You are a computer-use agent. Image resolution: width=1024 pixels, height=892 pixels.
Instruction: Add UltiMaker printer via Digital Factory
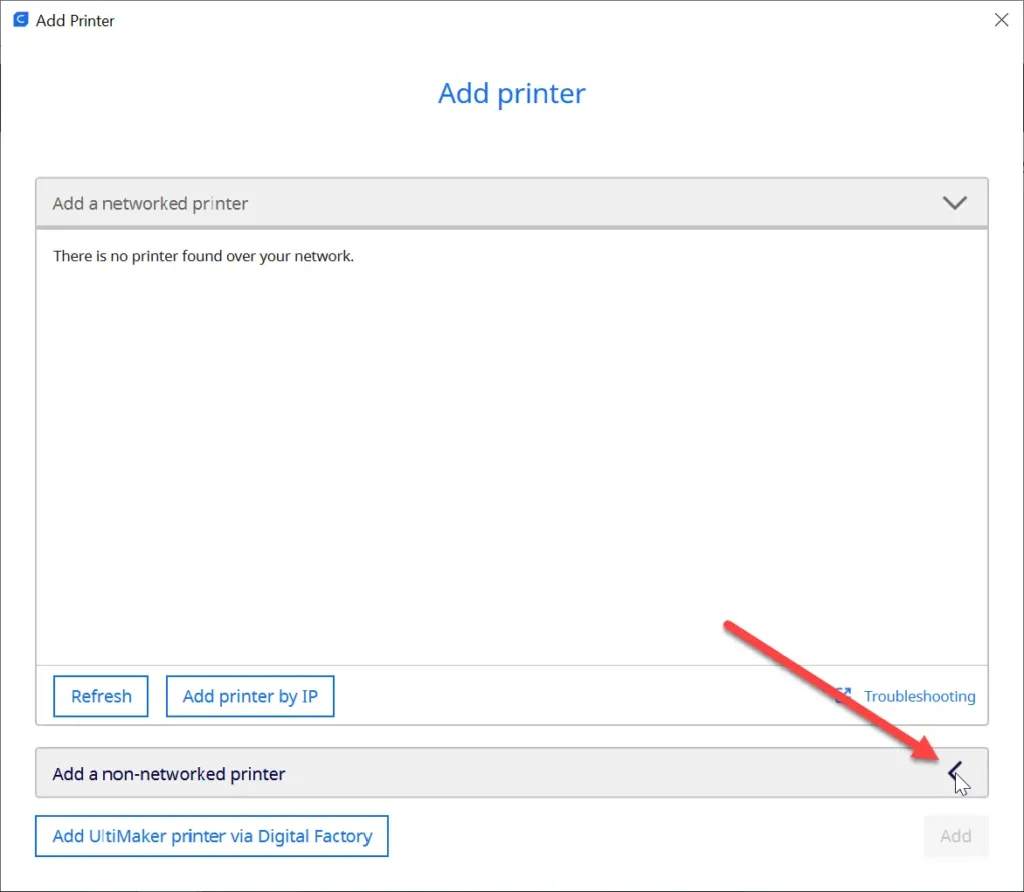tap(212, 836)
